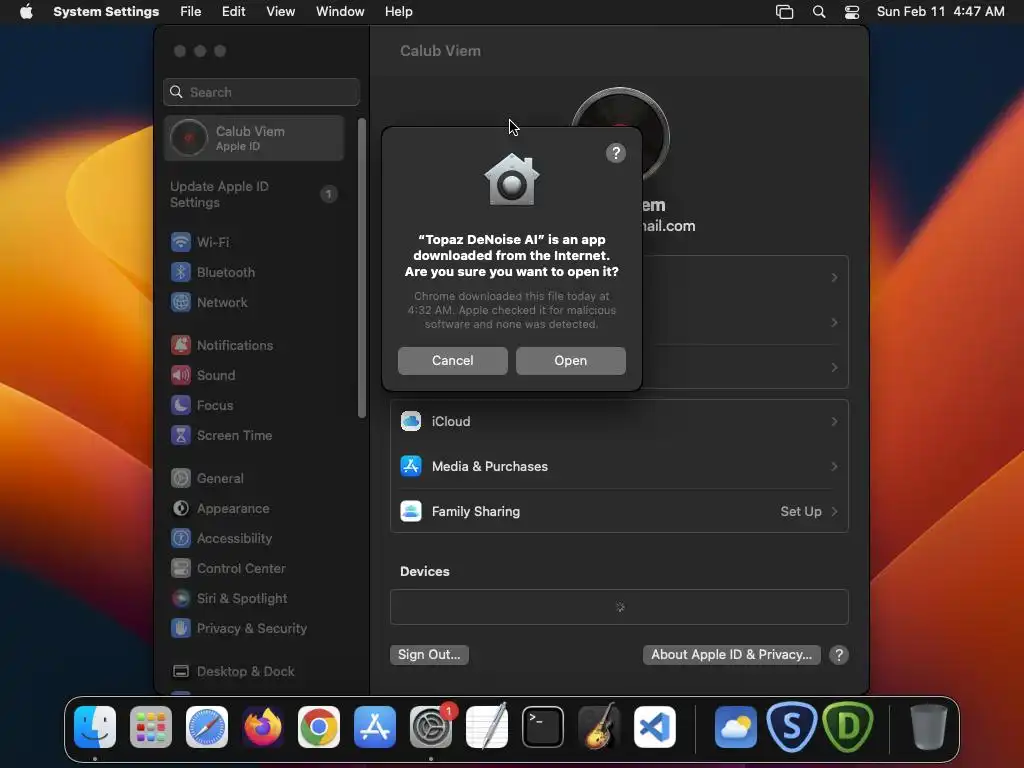Open Topaz DeNoise AI in the Dock

click(848, 727)
